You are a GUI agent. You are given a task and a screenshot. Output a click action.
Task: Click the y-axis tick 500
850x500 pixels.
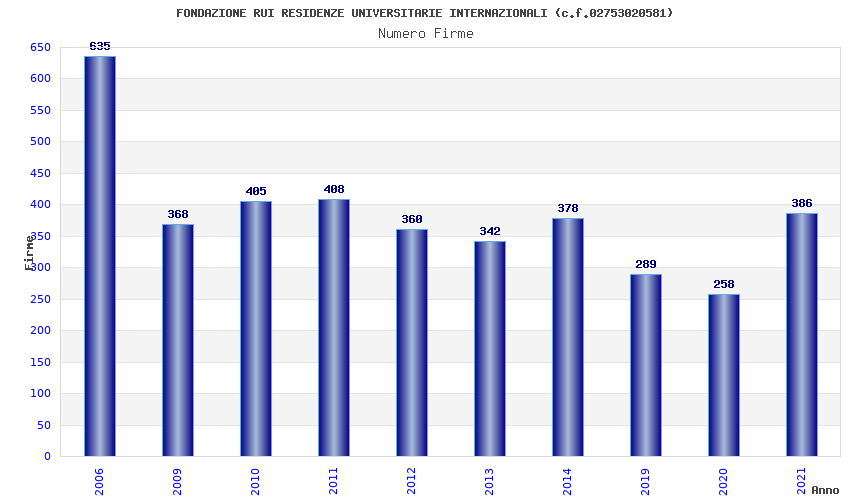tap(41, 141)
